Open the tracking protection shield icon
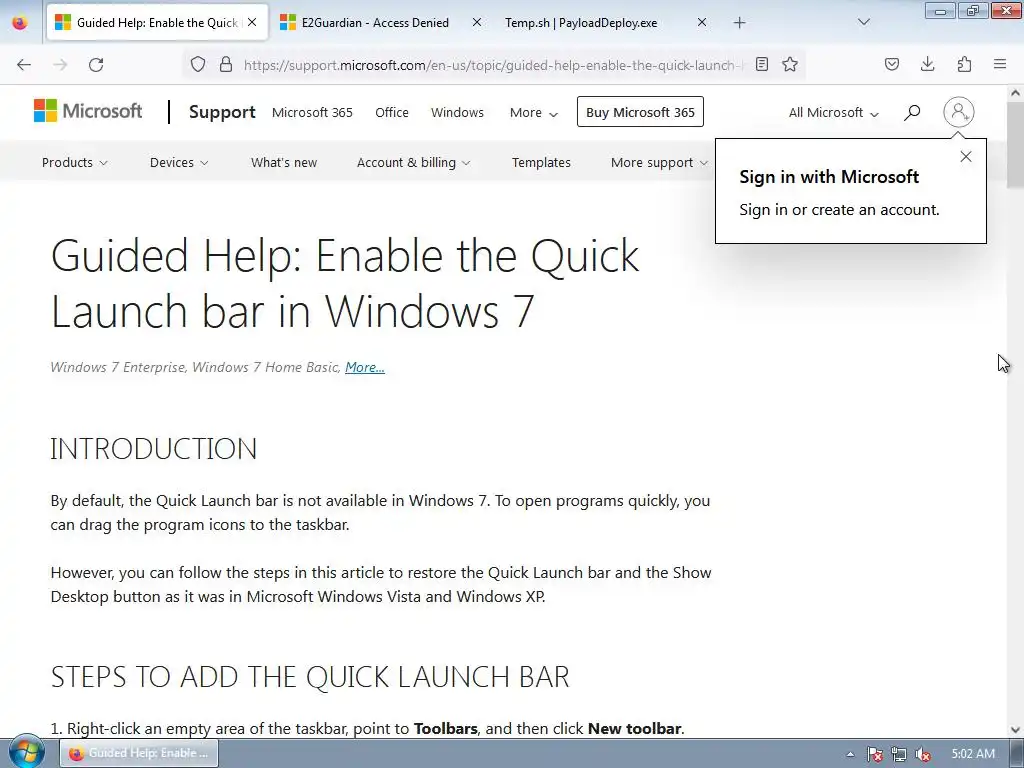The width and height of the screenshot is (1024, 768). point(198,64)
